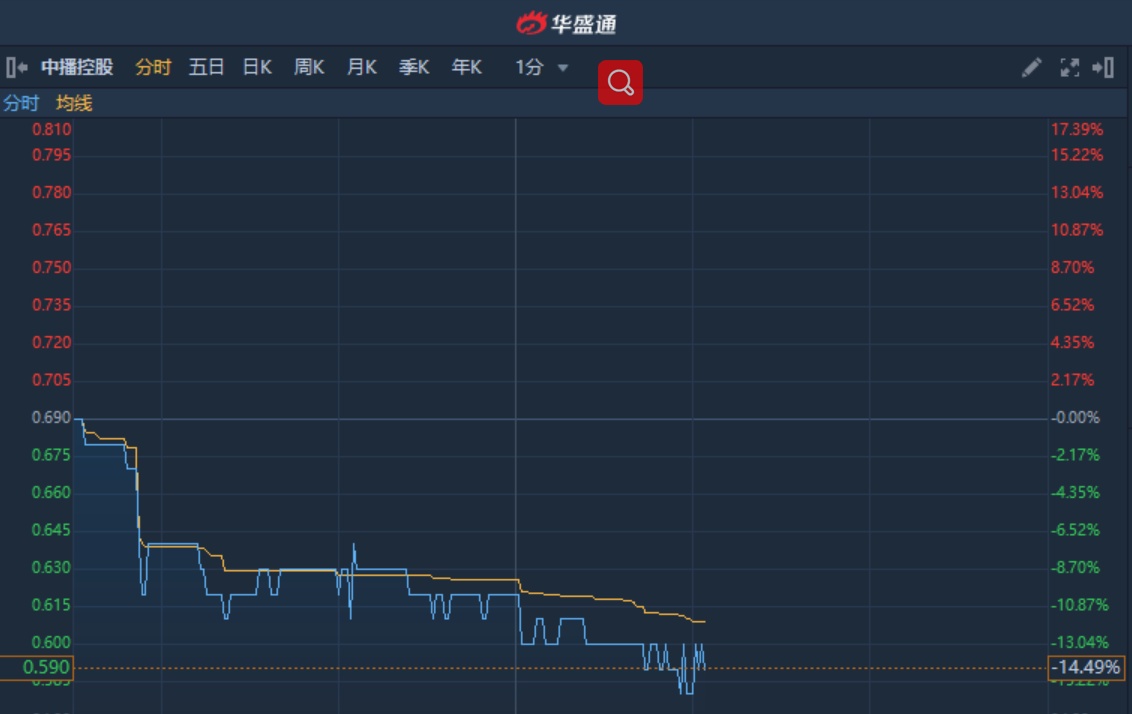
Task: Open the red search magnifier button
Action: (x=620, y=82)
